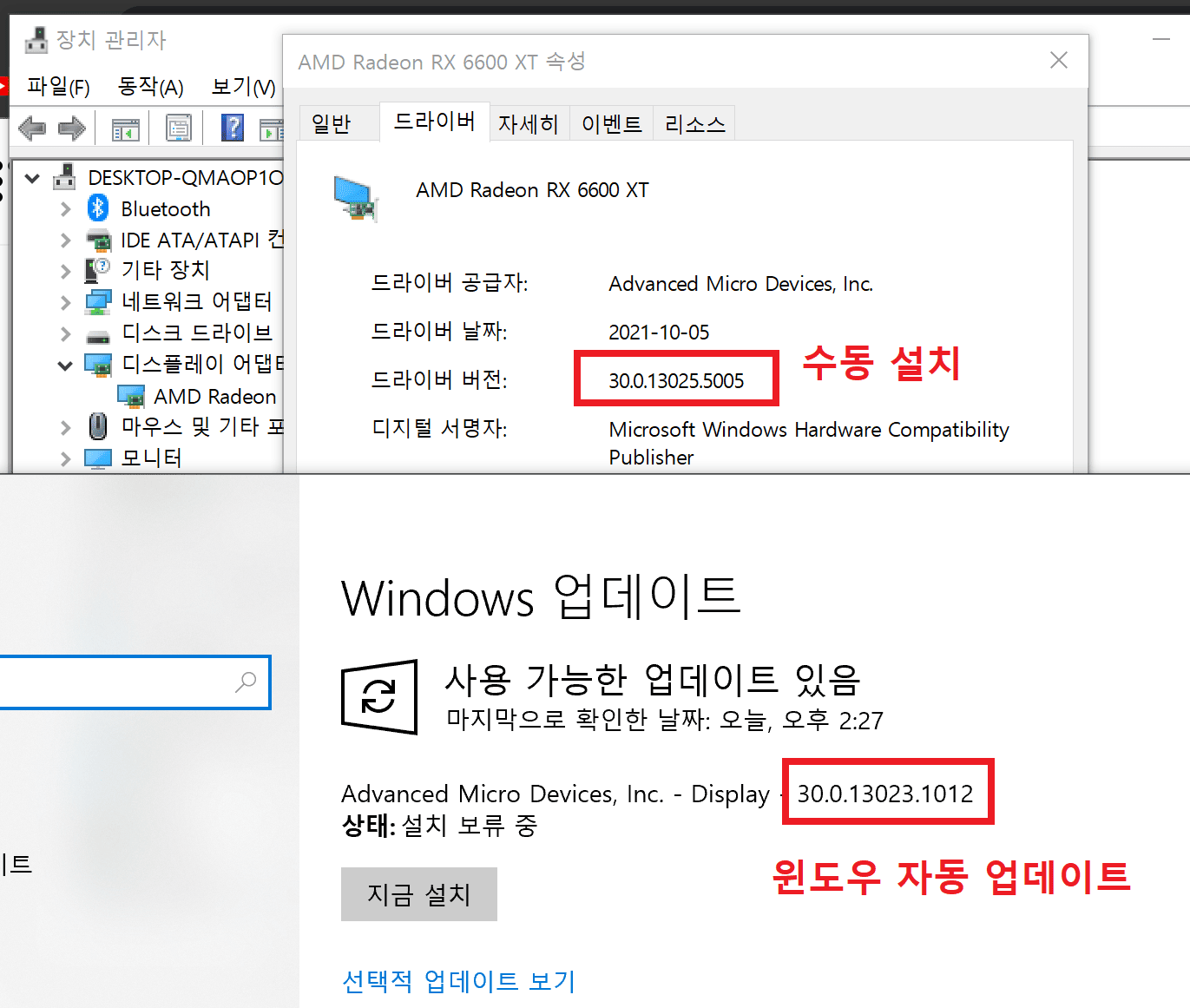Open the 리소스 tab
Viewport: 1190px width, 1008px height.
tap(695, 124)
